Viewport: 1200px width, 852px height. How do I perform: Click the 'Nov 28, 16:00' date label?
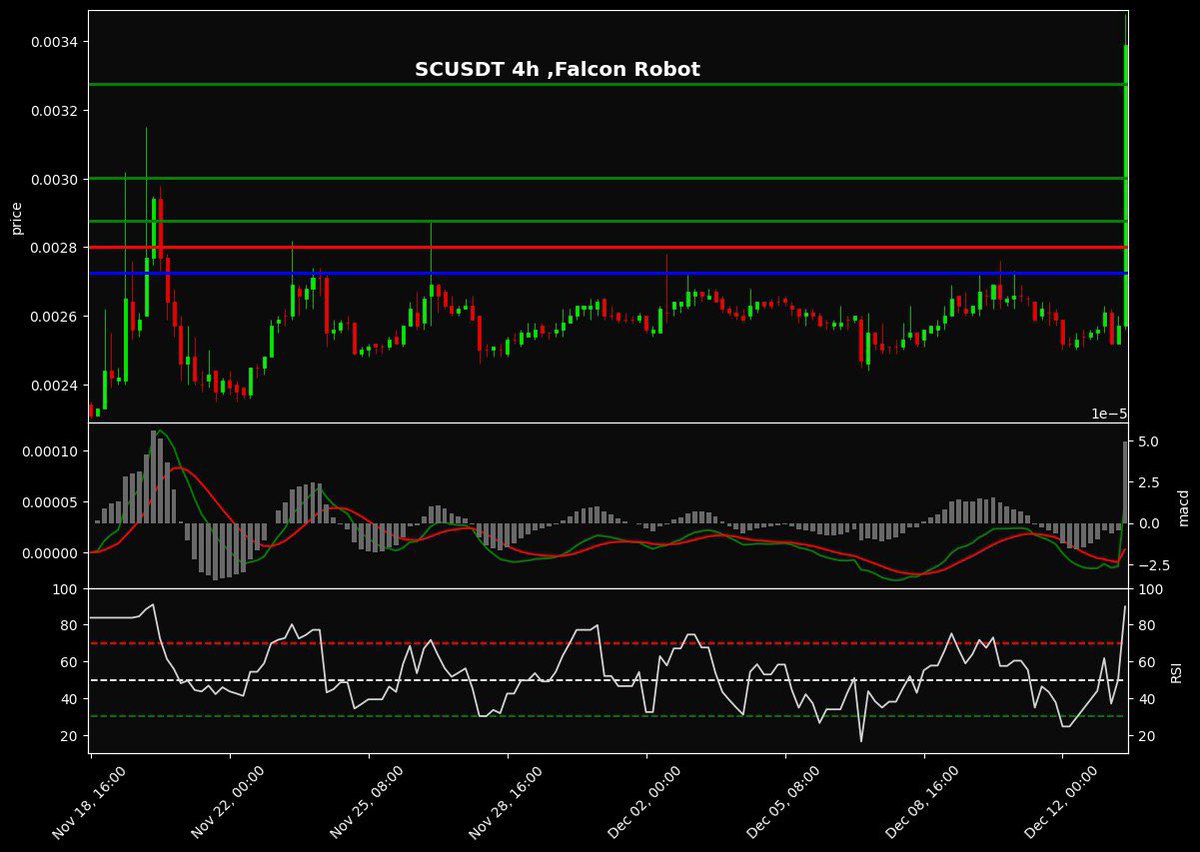[x=505, y=802]
